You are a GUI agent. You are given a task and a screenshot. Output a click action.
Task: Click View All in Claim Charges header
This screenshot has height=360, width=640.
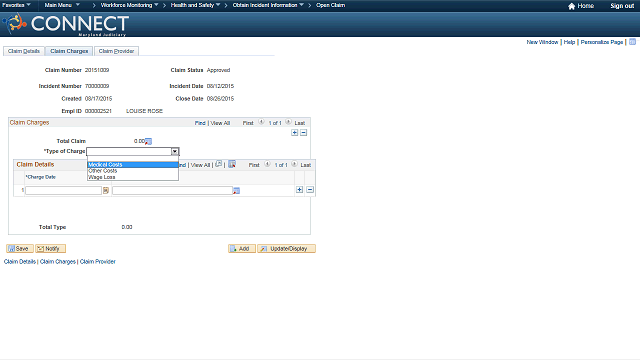click(220, 123)
